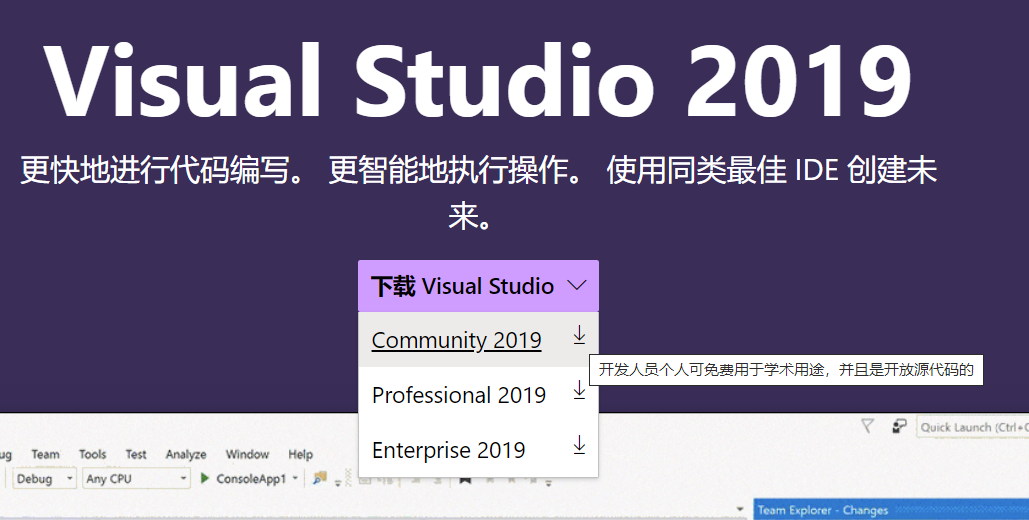Focus the Quick Launch search box
This screenshot has height=520, width=1029.
pyautogui.click(x=973, y=427)
